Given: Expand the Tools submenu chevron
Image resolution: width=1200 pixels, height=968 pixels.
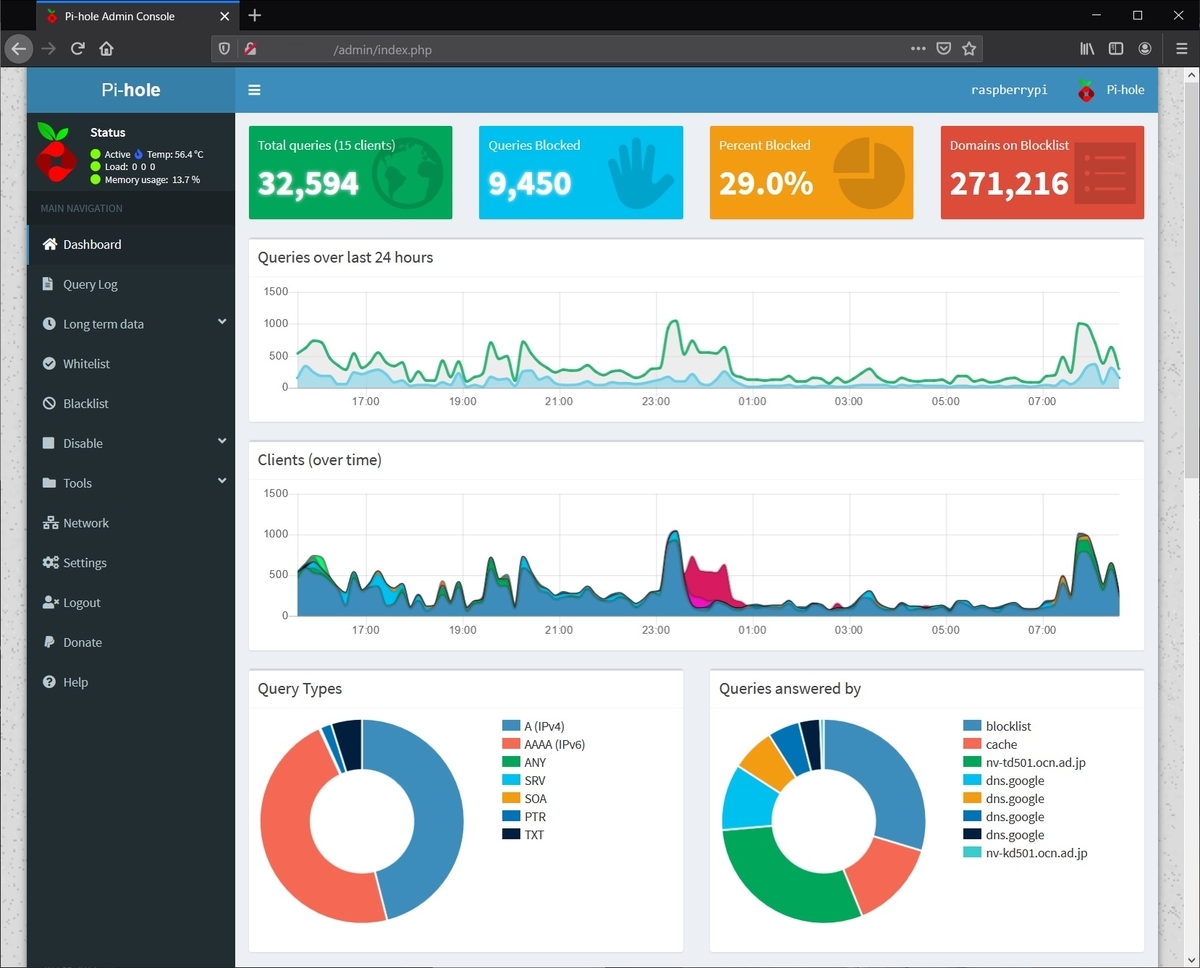Looking at the screenshot, I should (x=222, y=481).
